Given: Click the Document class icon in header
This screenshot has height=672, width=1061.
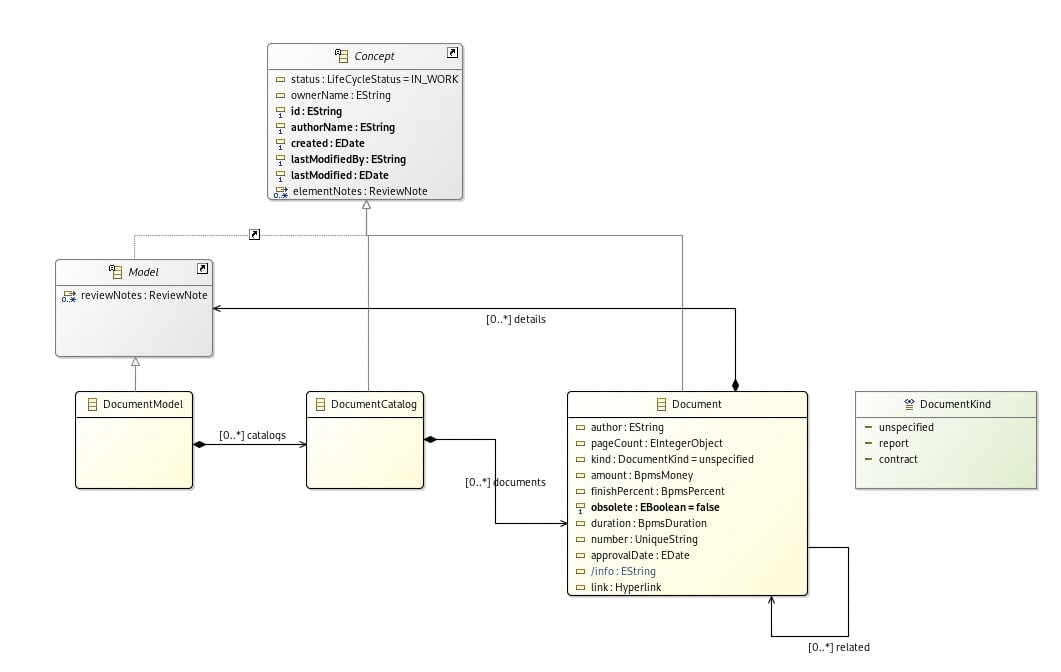Looking at the screenshot, I should 661,404.
